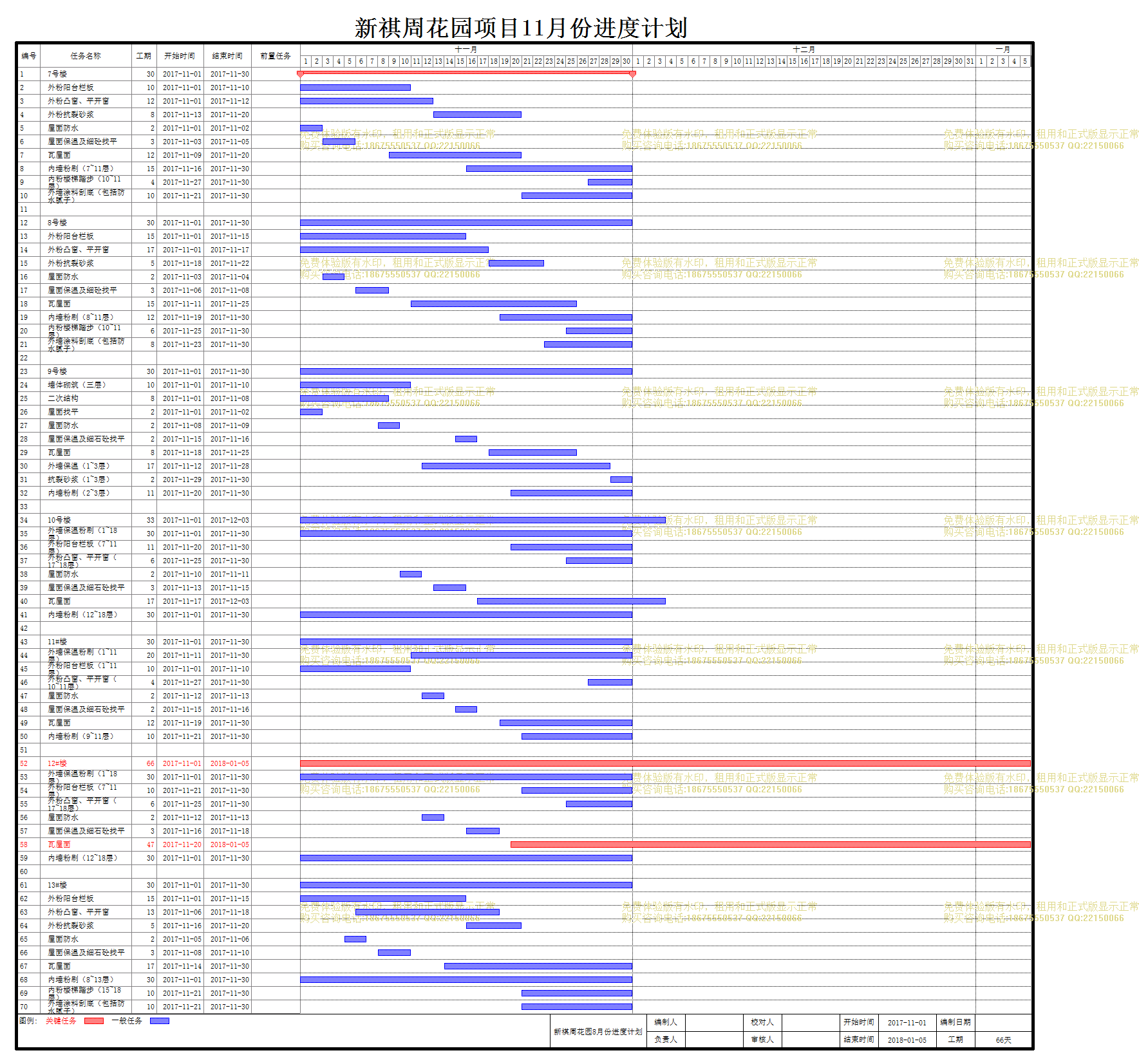Select task name 8号楼 in row 12
The image size is (1139, 1064).
click(57, 223)
